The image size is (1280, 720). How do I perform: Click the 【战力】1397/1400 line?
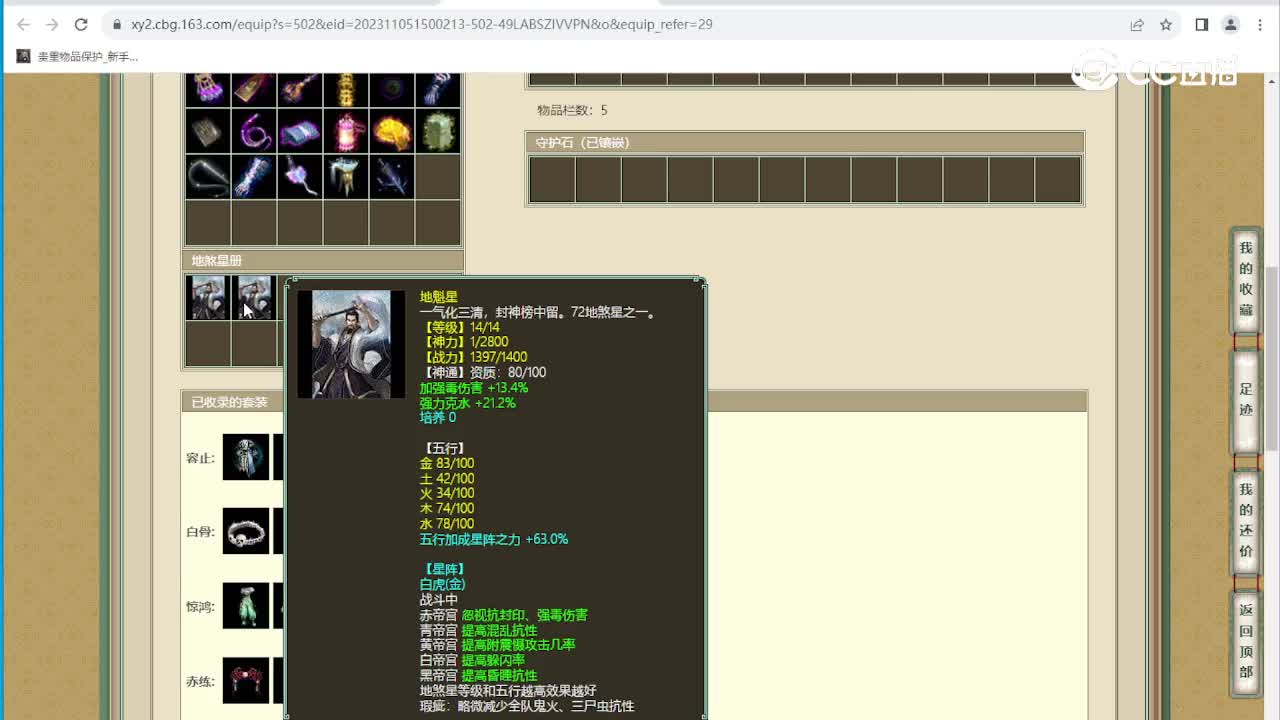[474, 357]
